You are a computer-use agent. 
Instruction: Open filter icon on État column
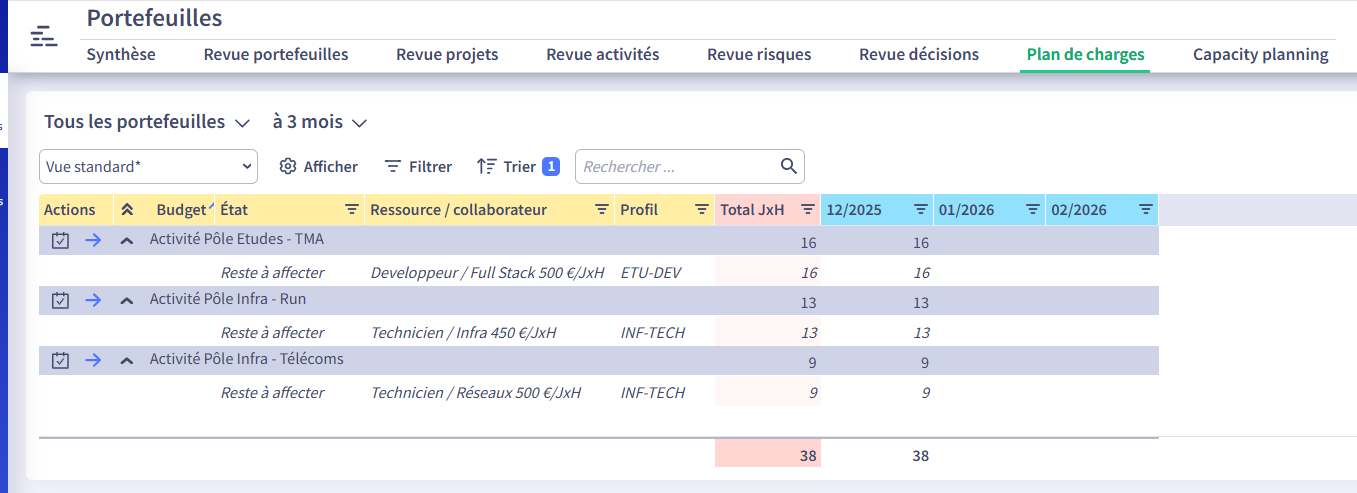pos(352,210)
